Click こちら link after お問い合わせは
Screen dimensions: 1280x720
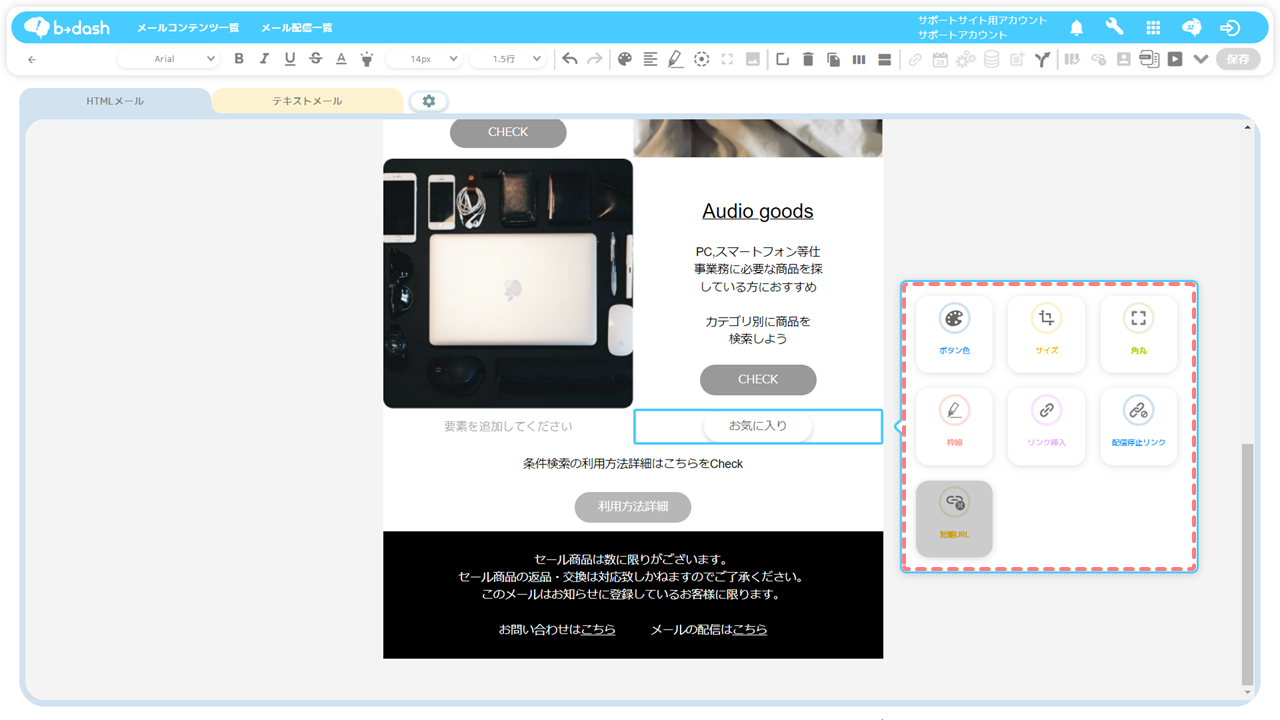(x=598, y=629)
